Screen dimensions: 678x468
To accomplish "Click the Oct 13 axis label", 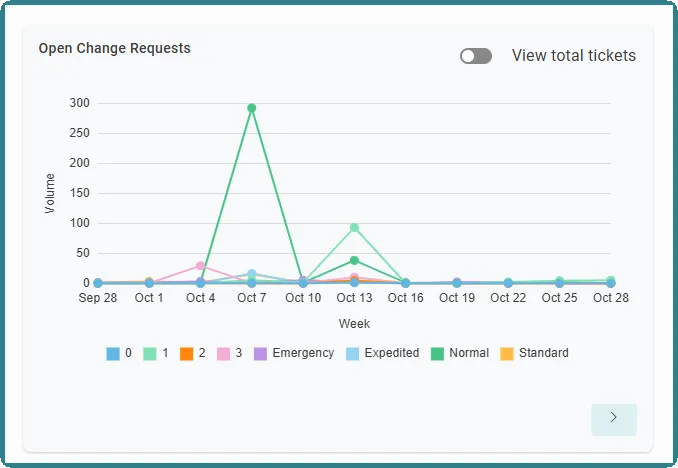I will (x=354, y=298).
